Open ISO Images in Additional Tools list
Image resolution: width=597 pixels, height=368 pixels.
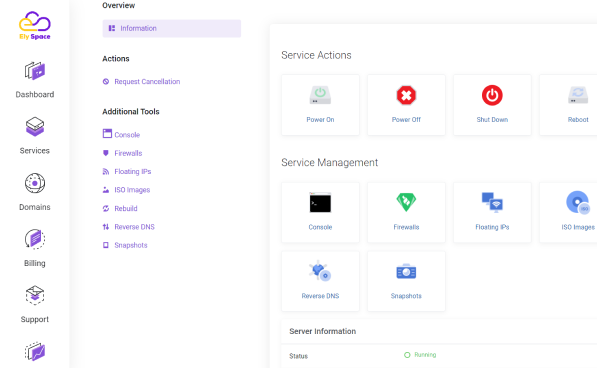click(x=132, y=190)
